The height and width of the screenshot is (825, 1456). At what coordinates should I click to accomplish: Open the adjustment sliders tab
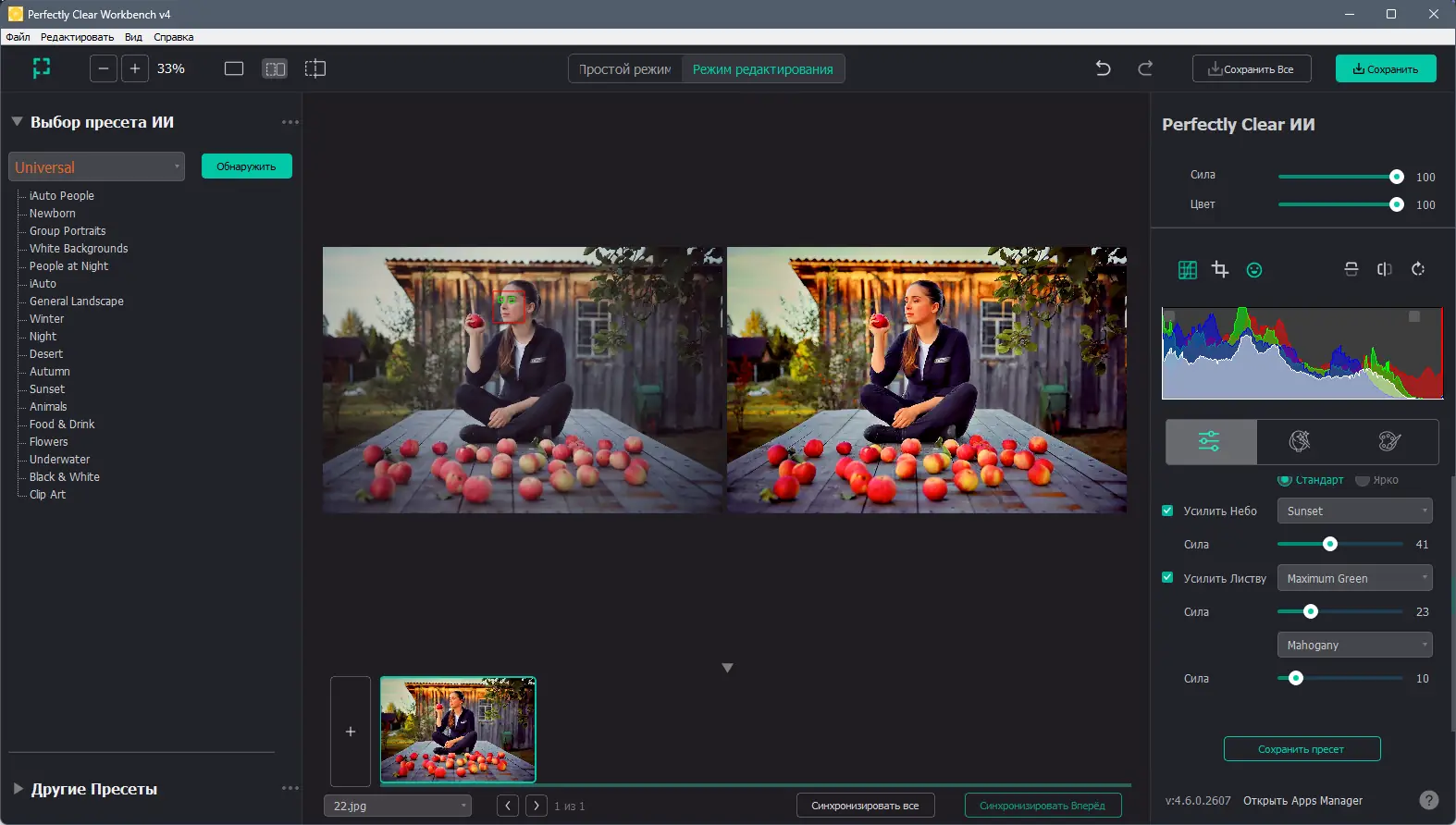pyautogui.click(x=1210, y=441)
